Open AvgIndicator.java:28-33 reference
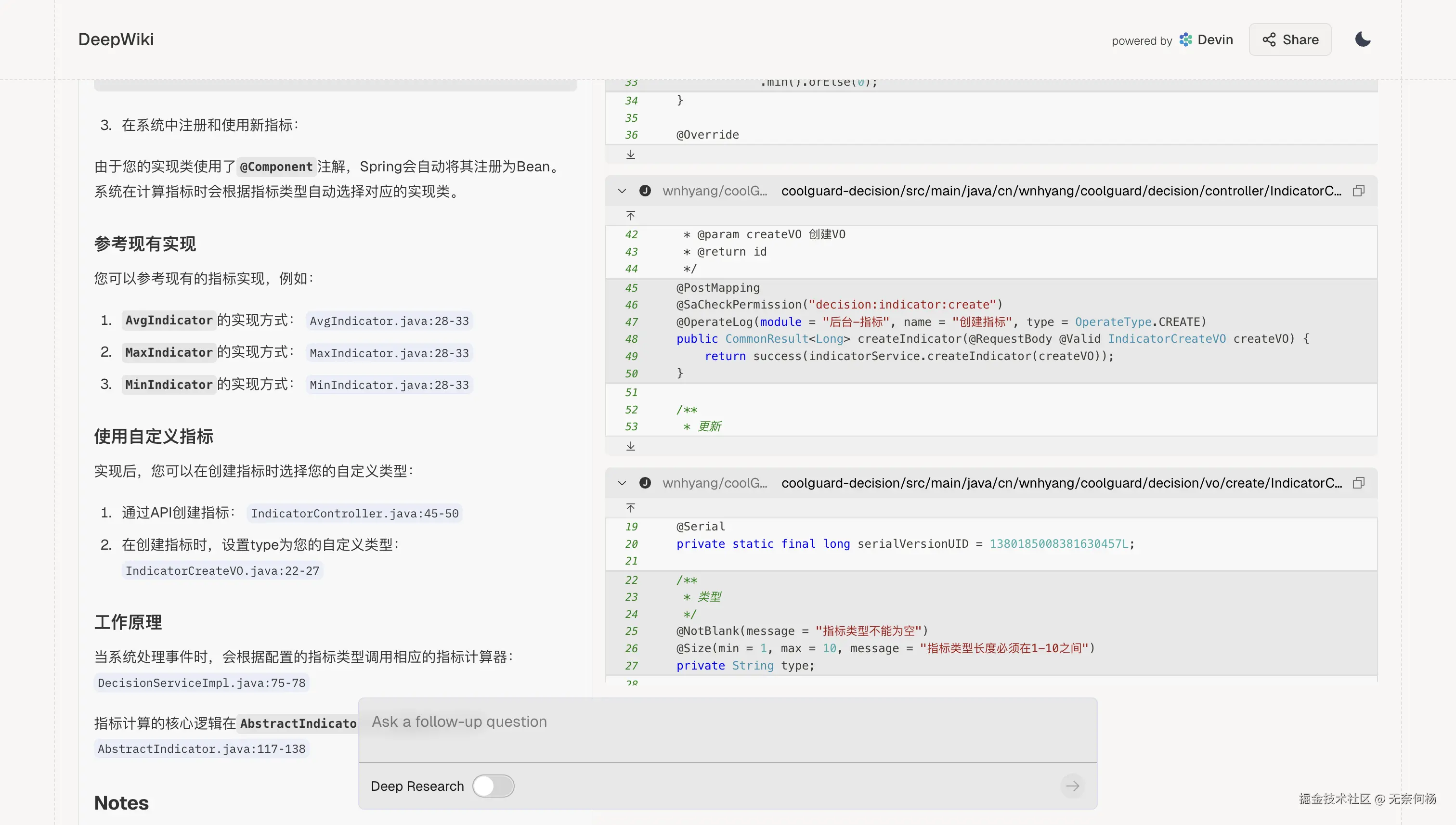Screen dimensions: 1456x825 tap(389, 321)
